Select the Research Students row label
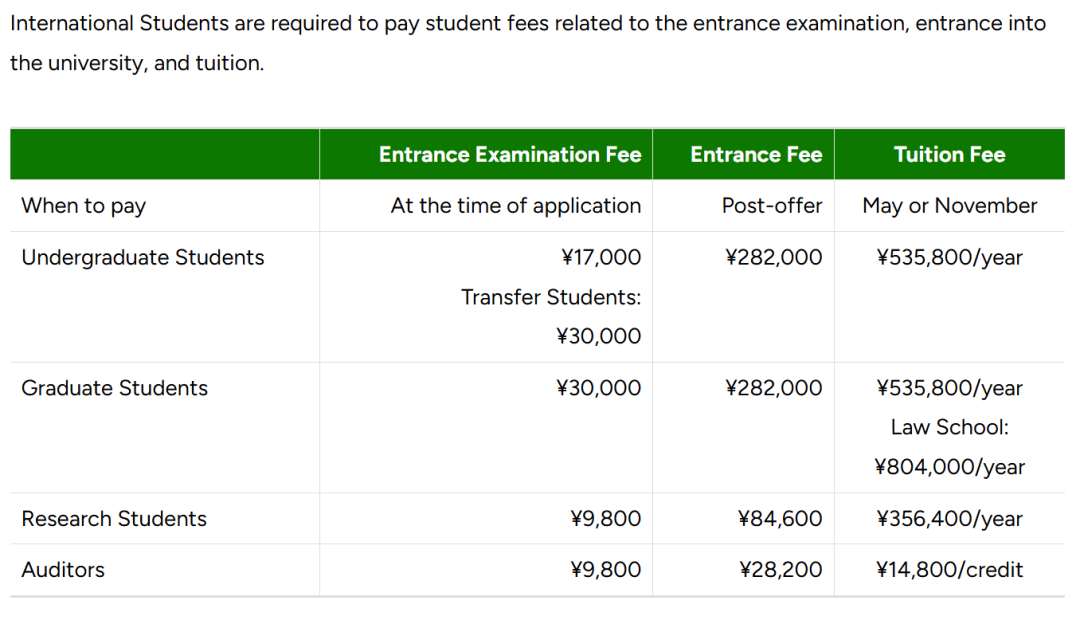The image size is (1080, 624). pos(114,519)
